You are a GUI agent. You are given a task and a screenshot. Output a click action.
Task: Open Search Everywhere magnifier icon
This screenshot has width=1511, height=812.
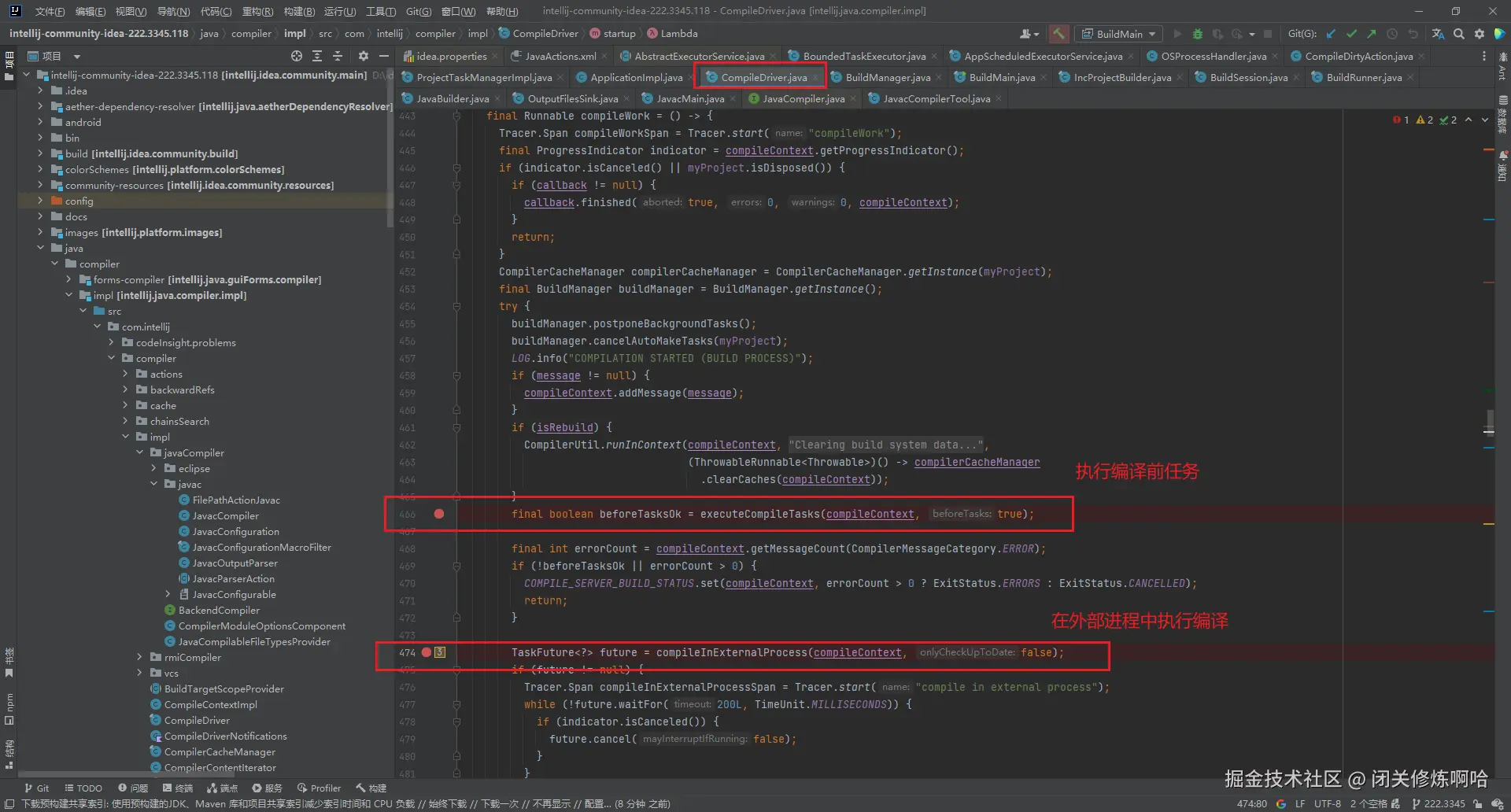pos(1459,34)
